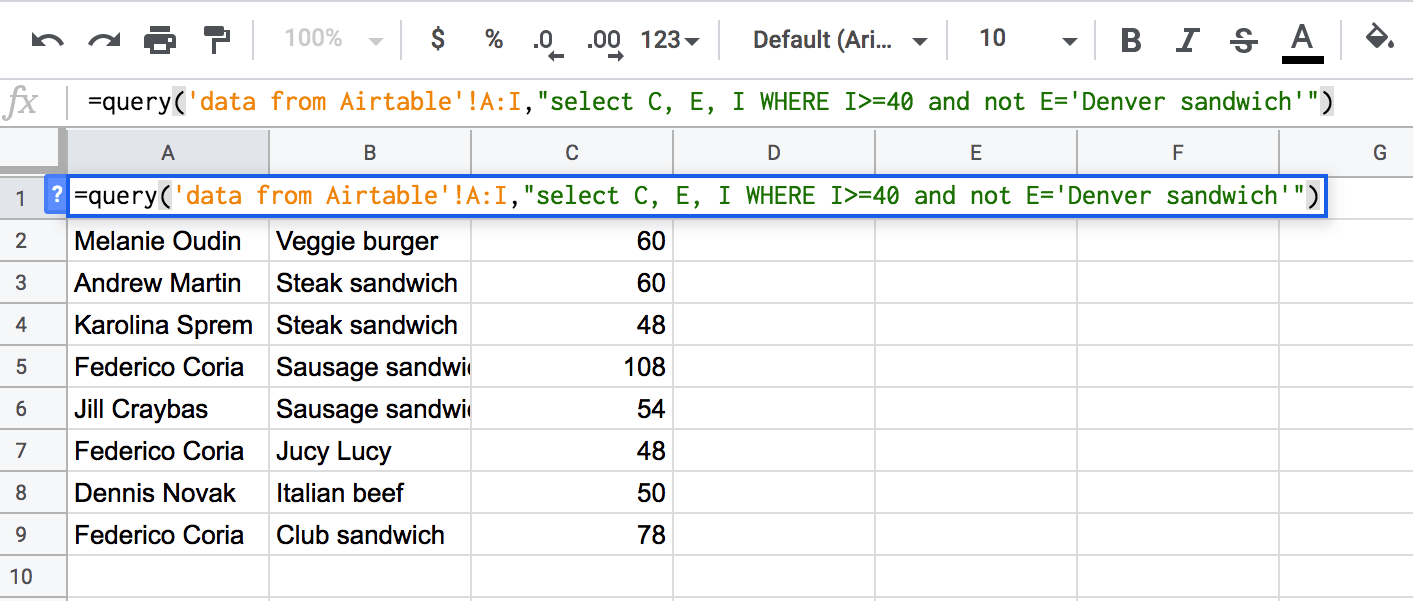
Task: Select row 5 header
Action: click(23, 367)
